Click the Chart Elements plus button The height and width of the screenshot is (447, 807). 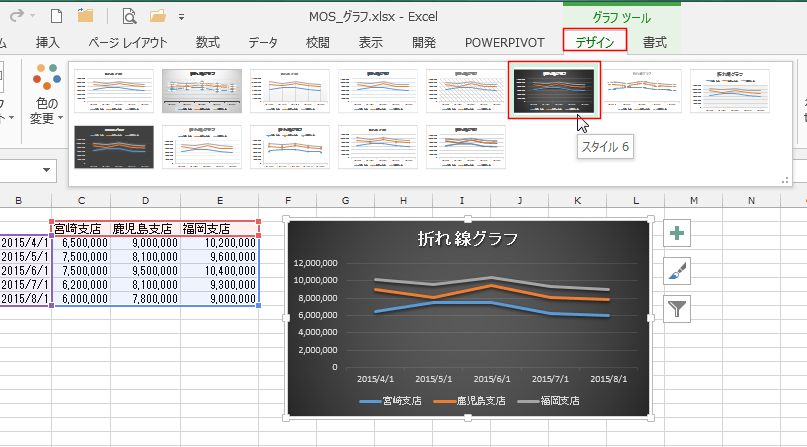click(677, 233)
